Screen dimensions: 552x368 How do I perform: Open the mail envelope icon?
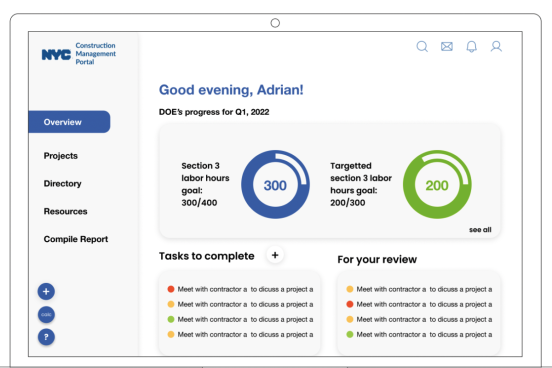tap(447, 46)
